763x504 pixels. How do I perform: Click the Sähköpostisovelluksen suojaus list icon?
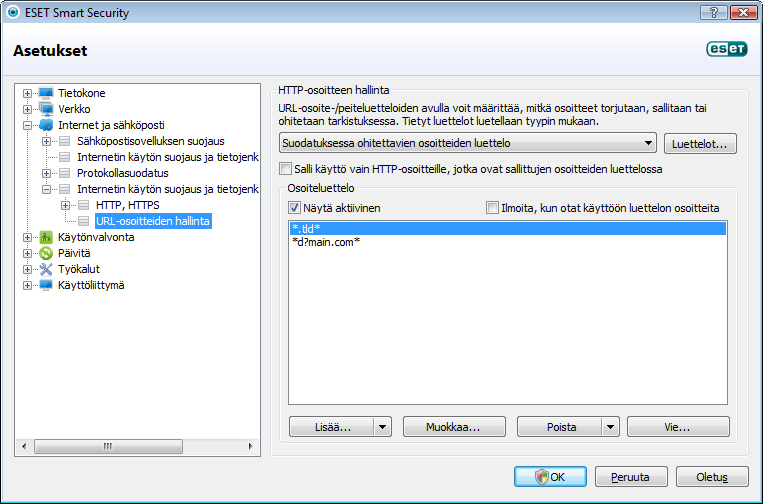click(65, 141)
